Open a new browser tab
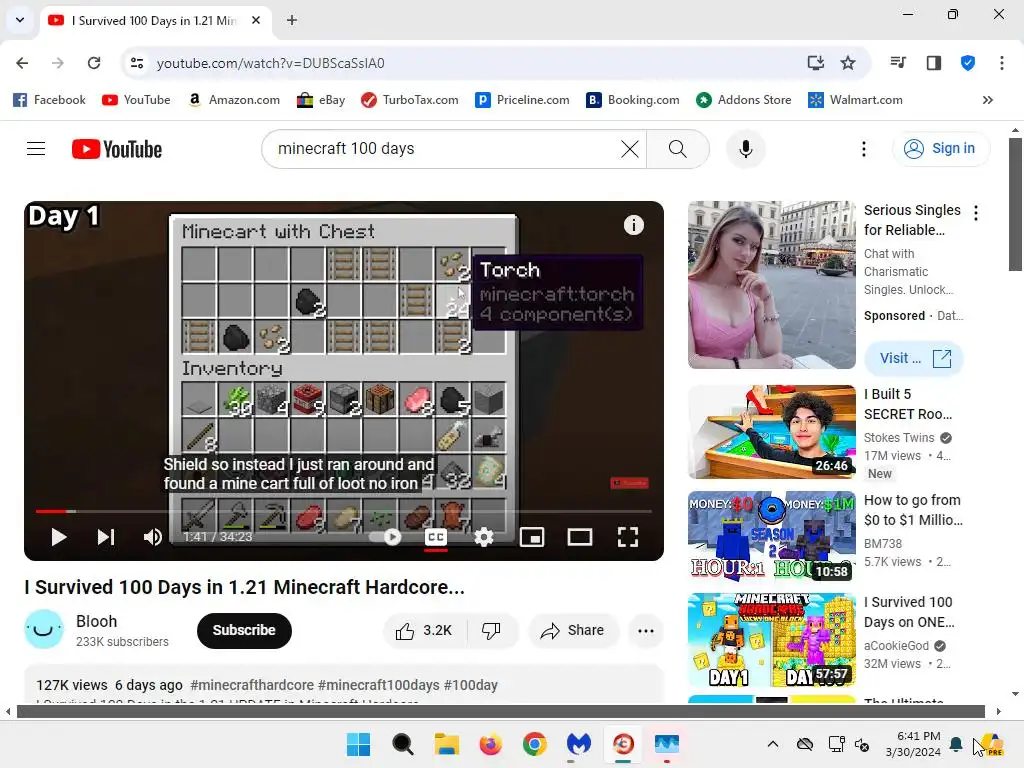Image resolution: width=1024 pixels, height=768 pixels. coord(292,20)
